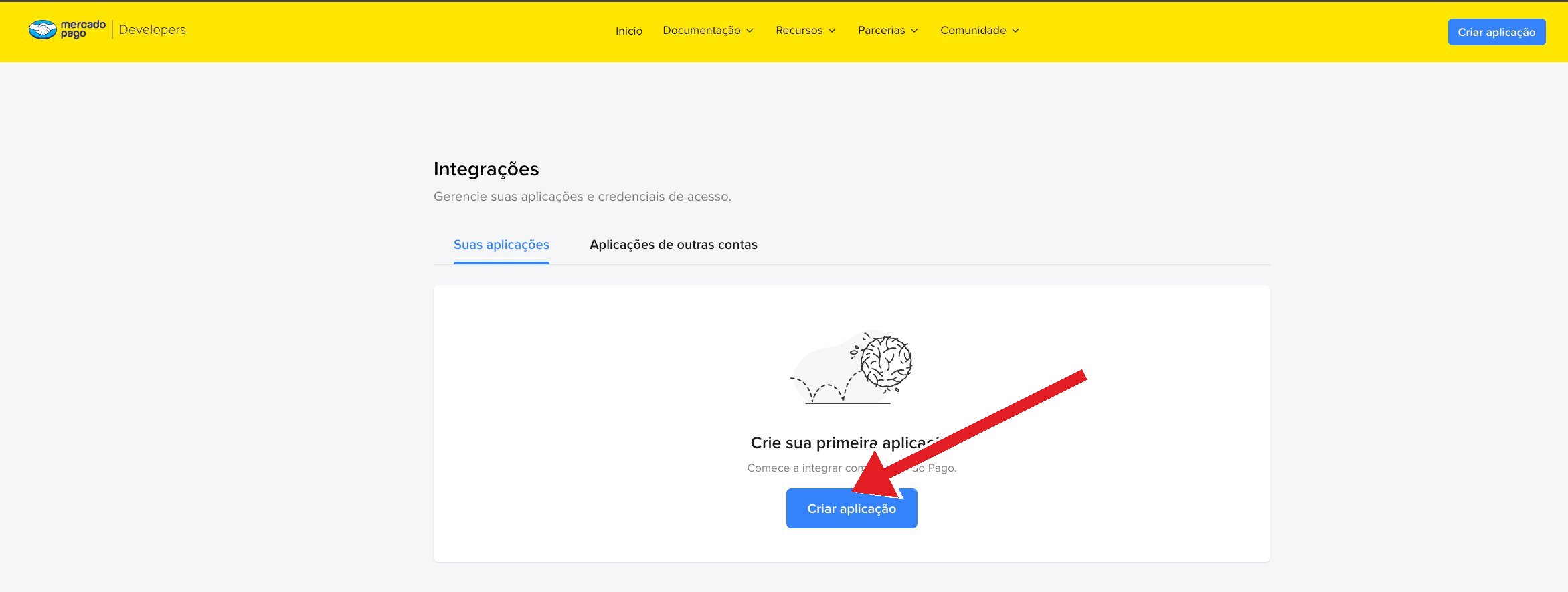
Task: Expand the Recursos dropdown
Action: (x=806, y=31)
